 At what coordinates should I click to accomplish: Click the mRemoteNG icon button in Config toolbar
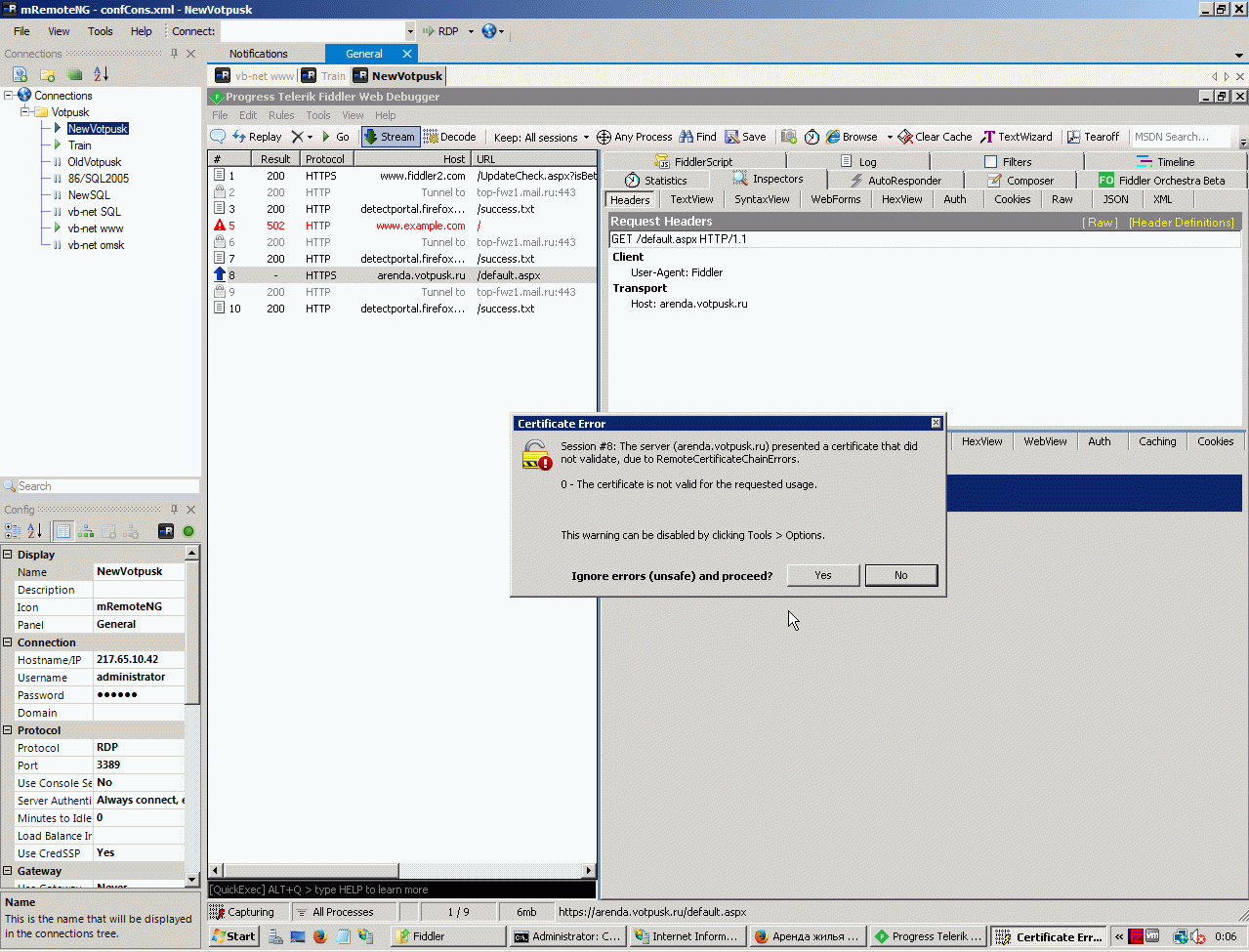coord(166,531)
